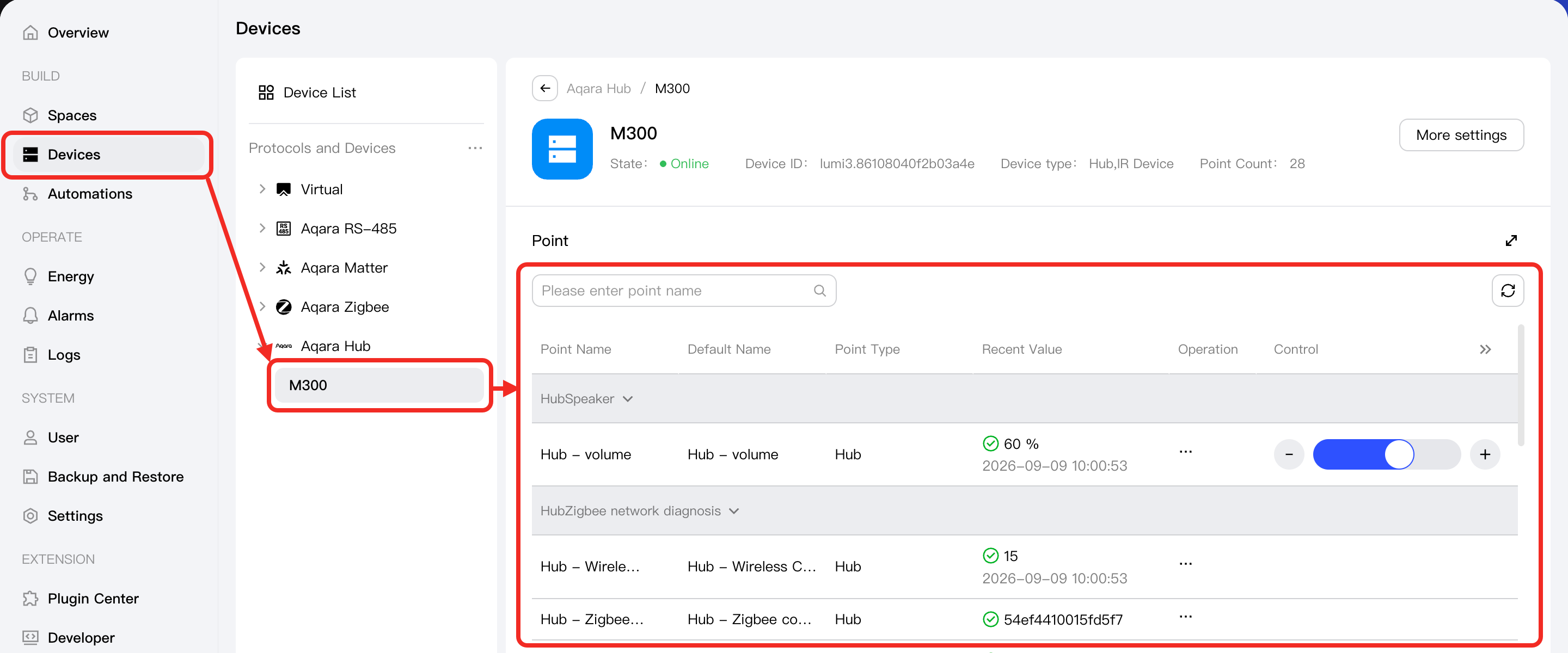Click the back arrow button

coord(545,88)
